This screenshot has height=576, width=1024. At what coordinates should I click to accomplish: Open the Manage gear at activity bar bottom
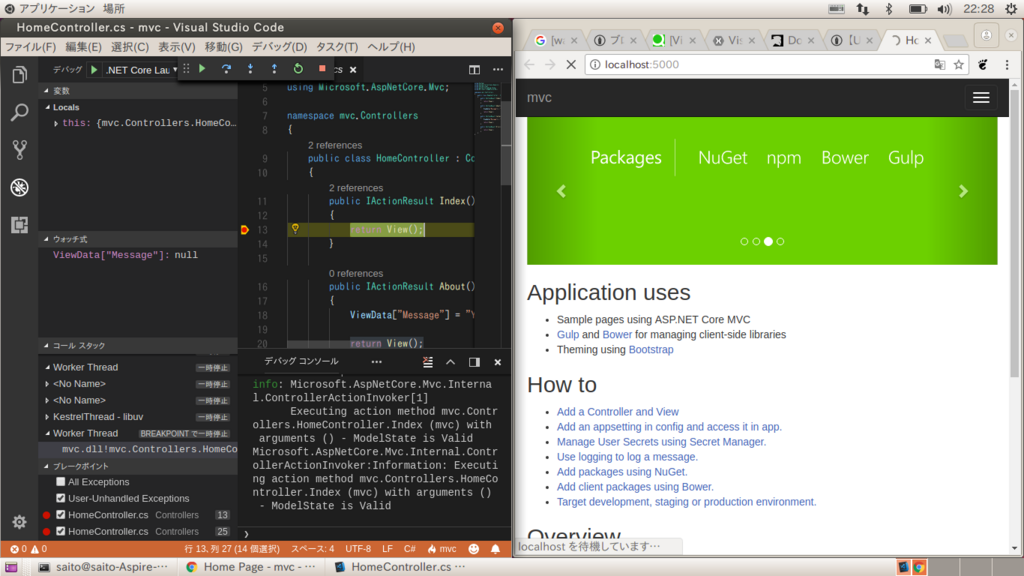pos(20,522)
